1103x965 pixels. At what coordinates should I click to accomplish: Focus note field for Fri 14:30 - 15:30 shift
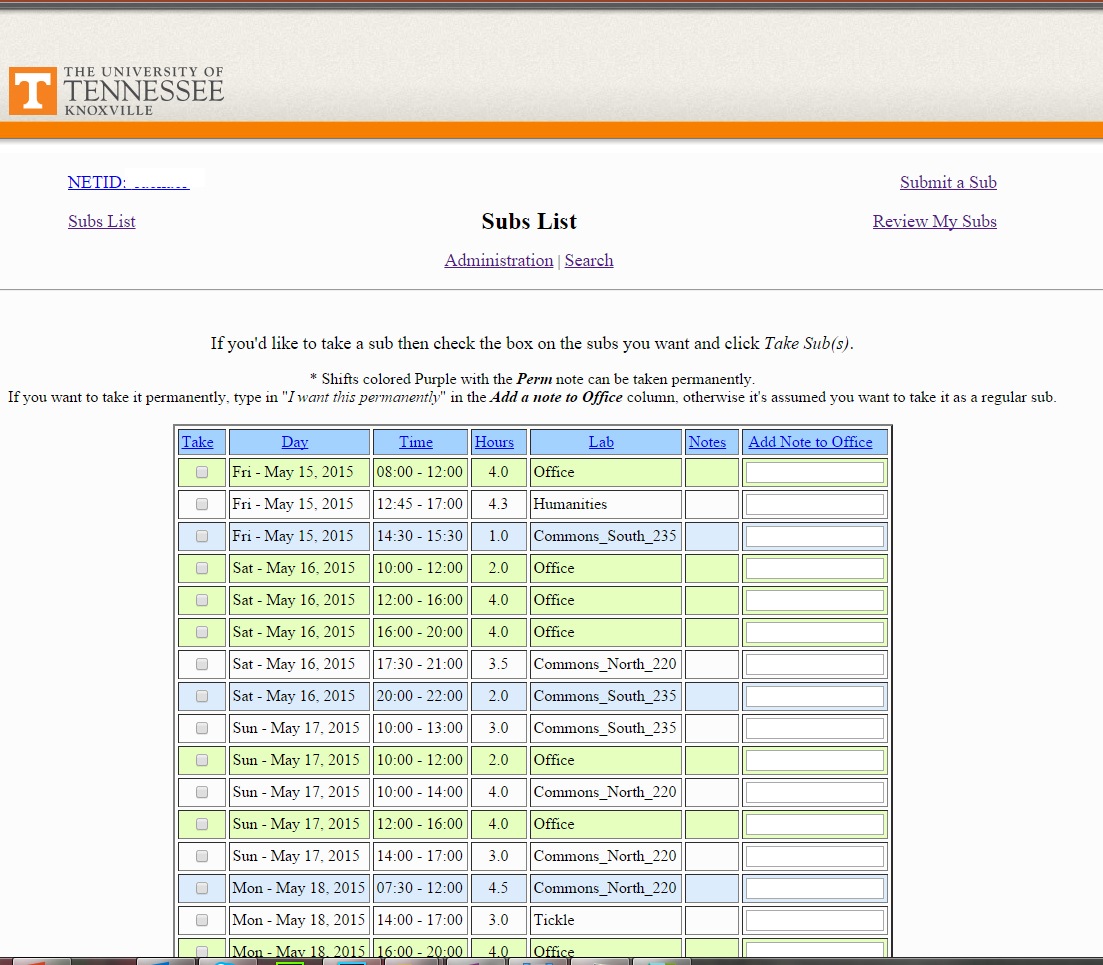tap(814, 536)
